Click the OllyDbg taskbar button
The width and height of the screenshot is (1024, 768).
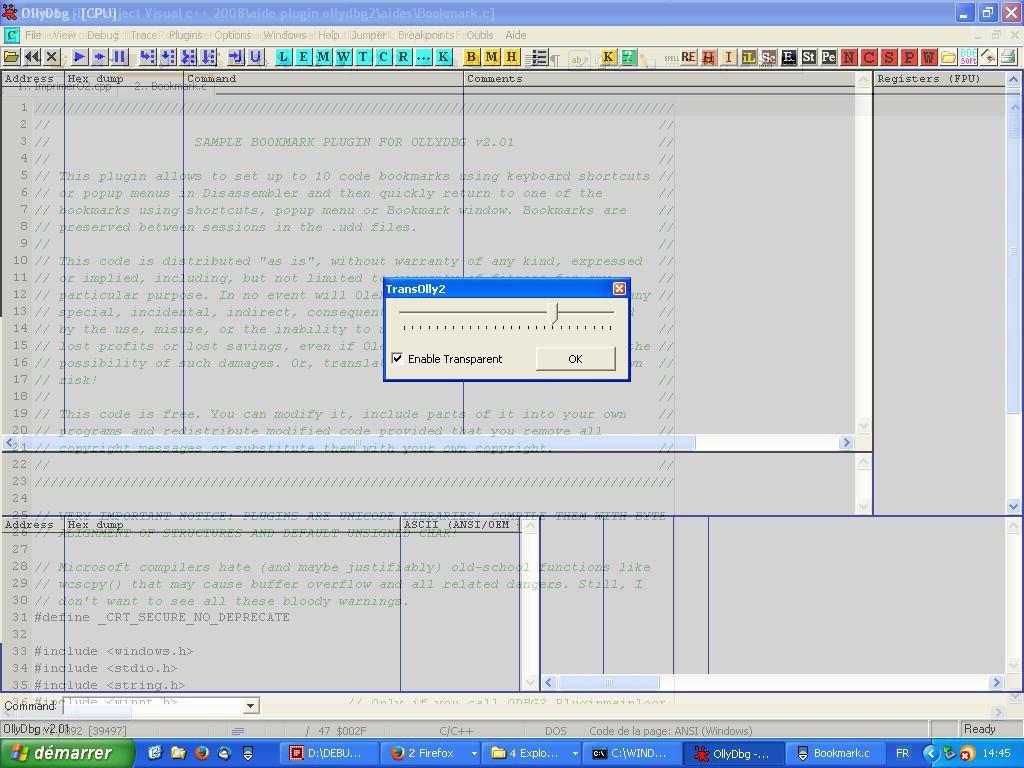click(733, 754)
